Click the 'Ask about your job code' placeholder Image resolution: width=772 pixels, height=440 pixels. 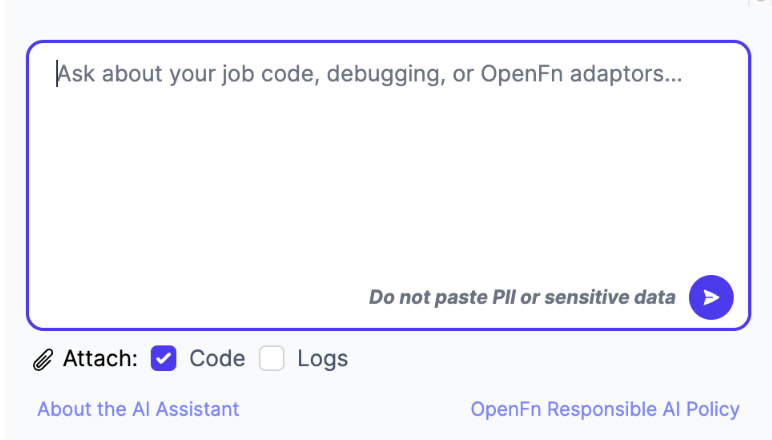[370, 74]
